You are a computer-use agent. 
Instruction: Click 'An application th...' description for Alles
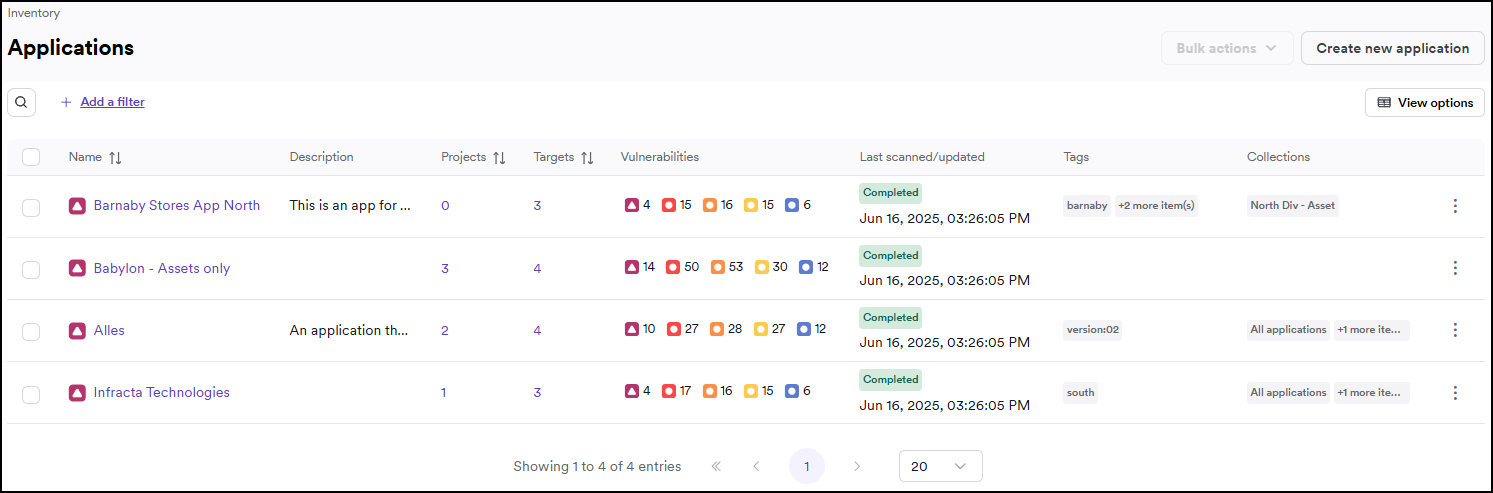point(349,330)
